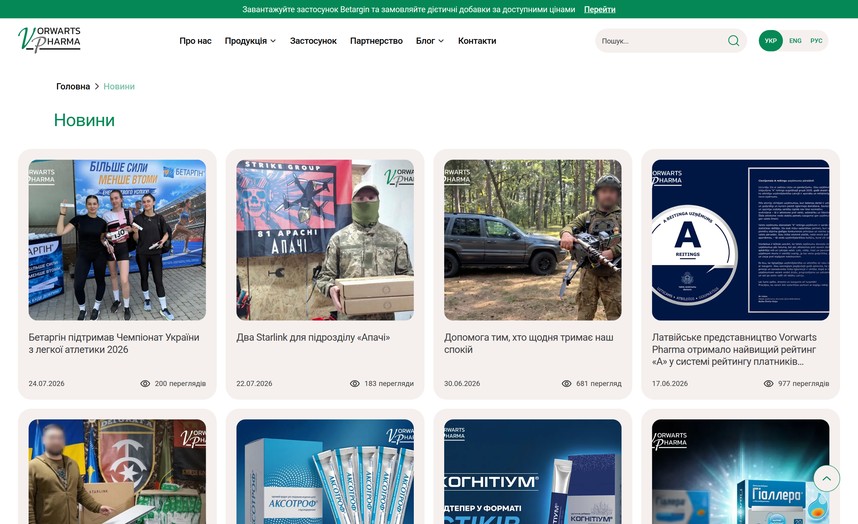
Task: Switch language to РУС
Action: pos(816,40)
